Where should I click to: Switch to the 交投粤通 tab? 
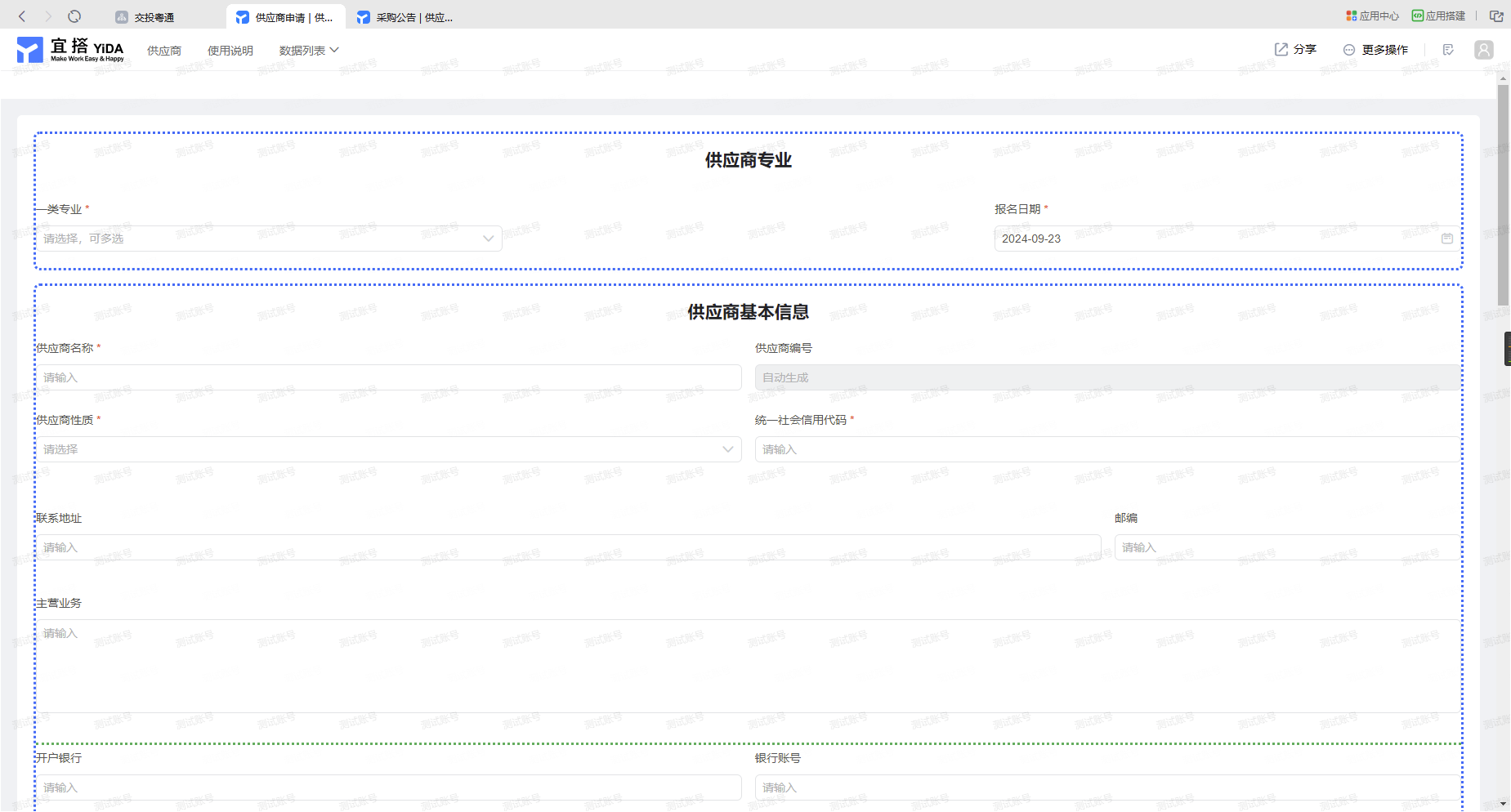coord(154,17)
